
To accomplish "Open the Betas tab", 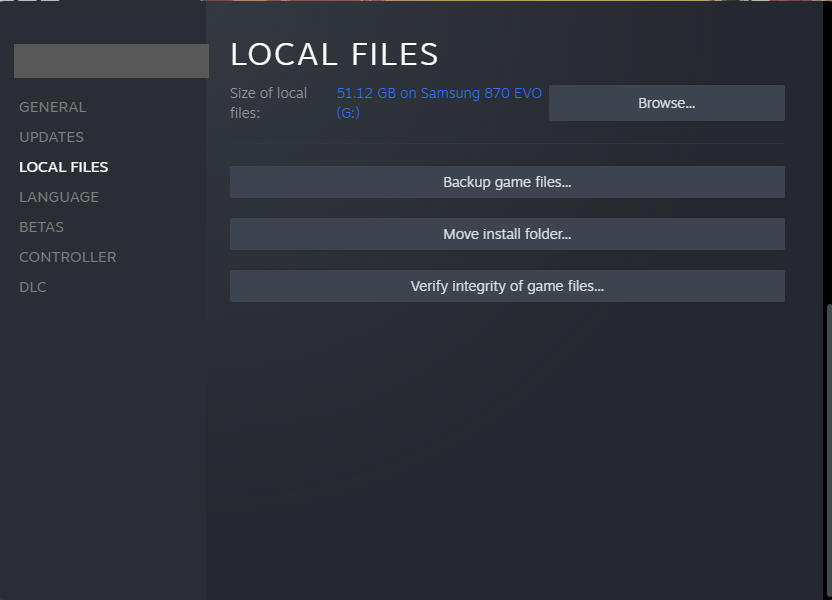I will coord(41,227).
